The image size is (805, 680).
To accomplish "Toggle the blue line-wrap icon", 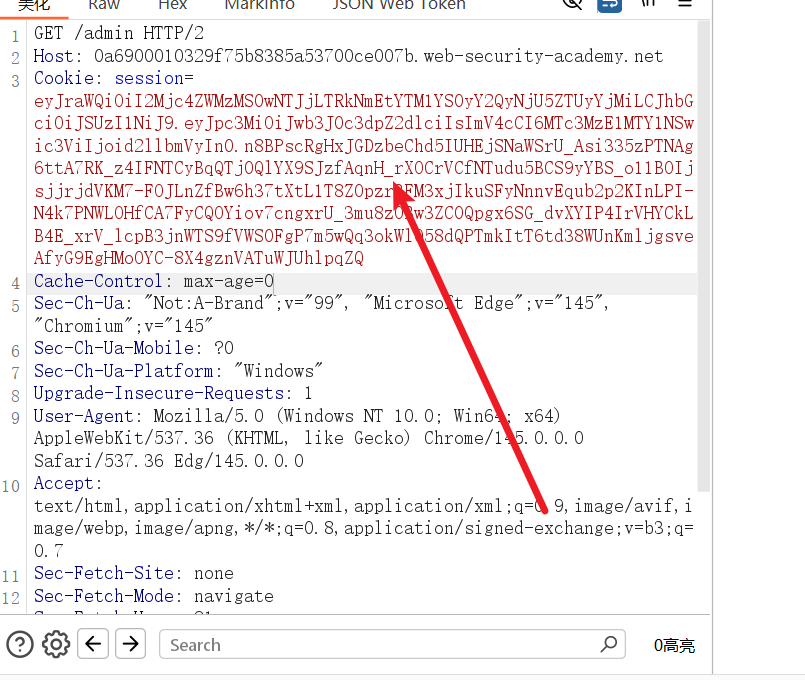I will click(609, 4).
